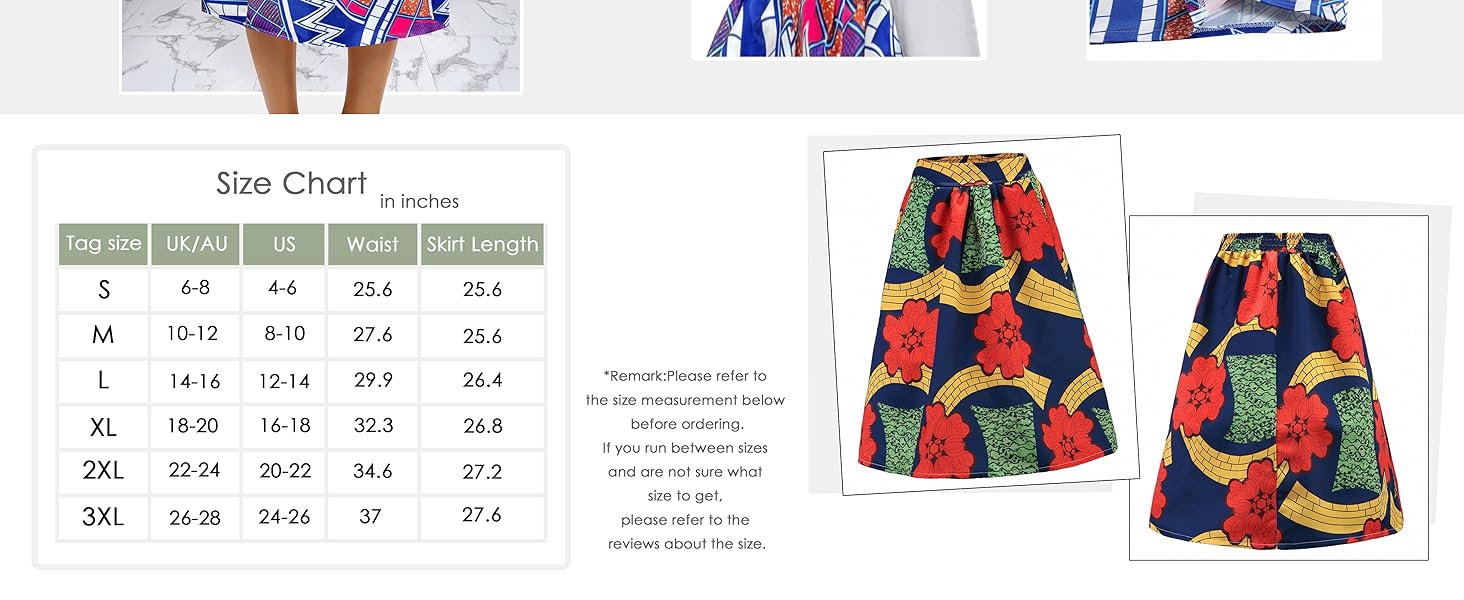This screenshot has height=600, width=1464.
Task: Open the top middle blue patterned fabric image
Action: coord(839,29)
